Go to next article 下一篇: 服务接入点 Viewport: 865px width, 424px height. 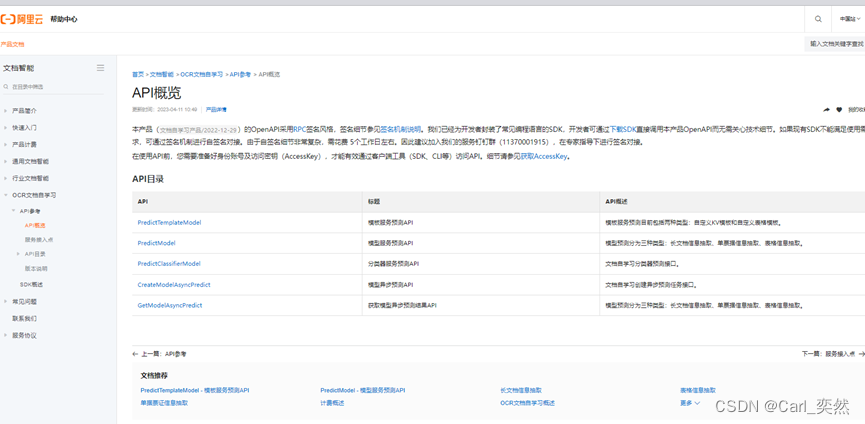(833, 354)
